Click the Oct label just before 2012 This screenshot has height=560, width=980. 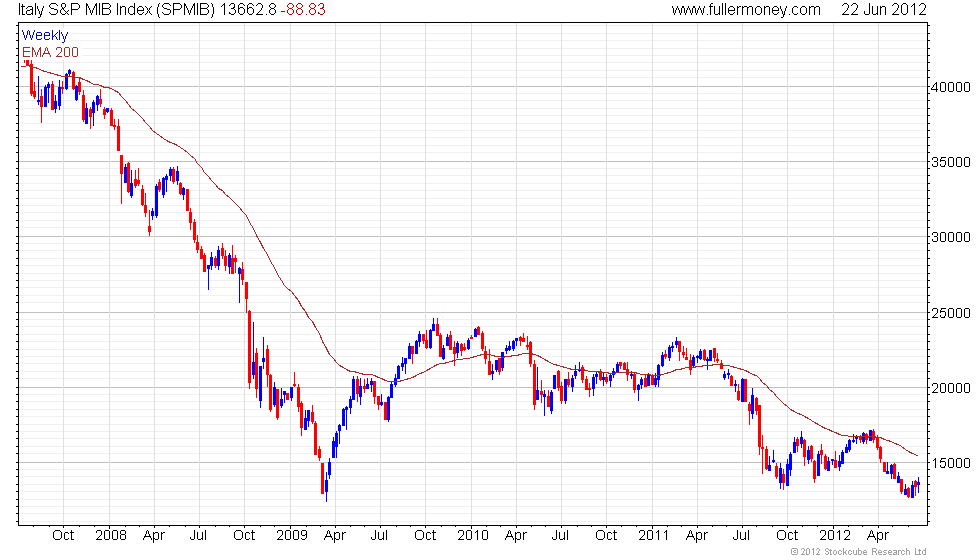787,536
